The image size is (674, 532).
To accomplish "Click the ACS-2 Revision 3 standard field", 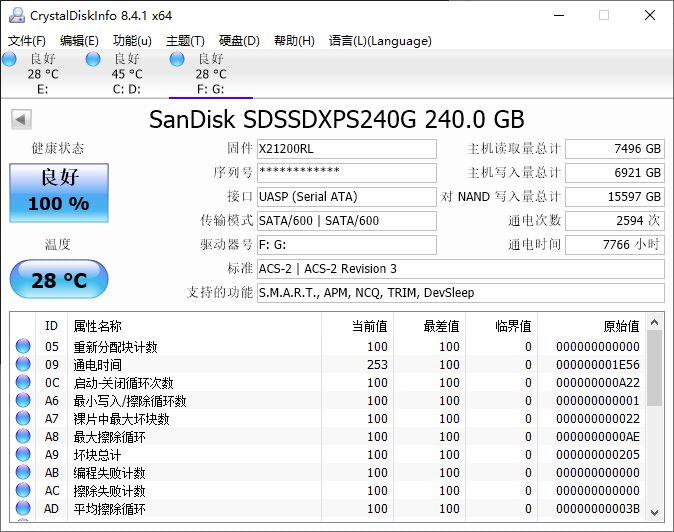I will 461,269.
